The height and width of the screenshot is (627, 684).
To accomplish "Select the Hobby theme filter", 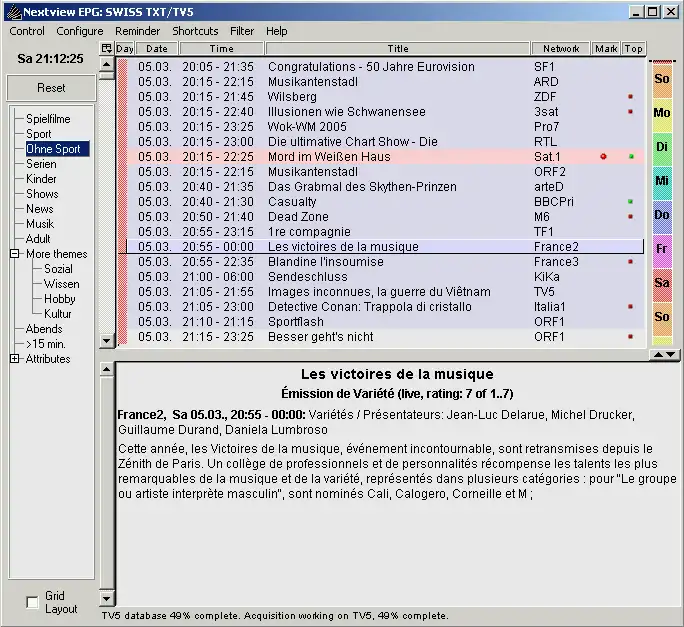I will pos(59,299).
